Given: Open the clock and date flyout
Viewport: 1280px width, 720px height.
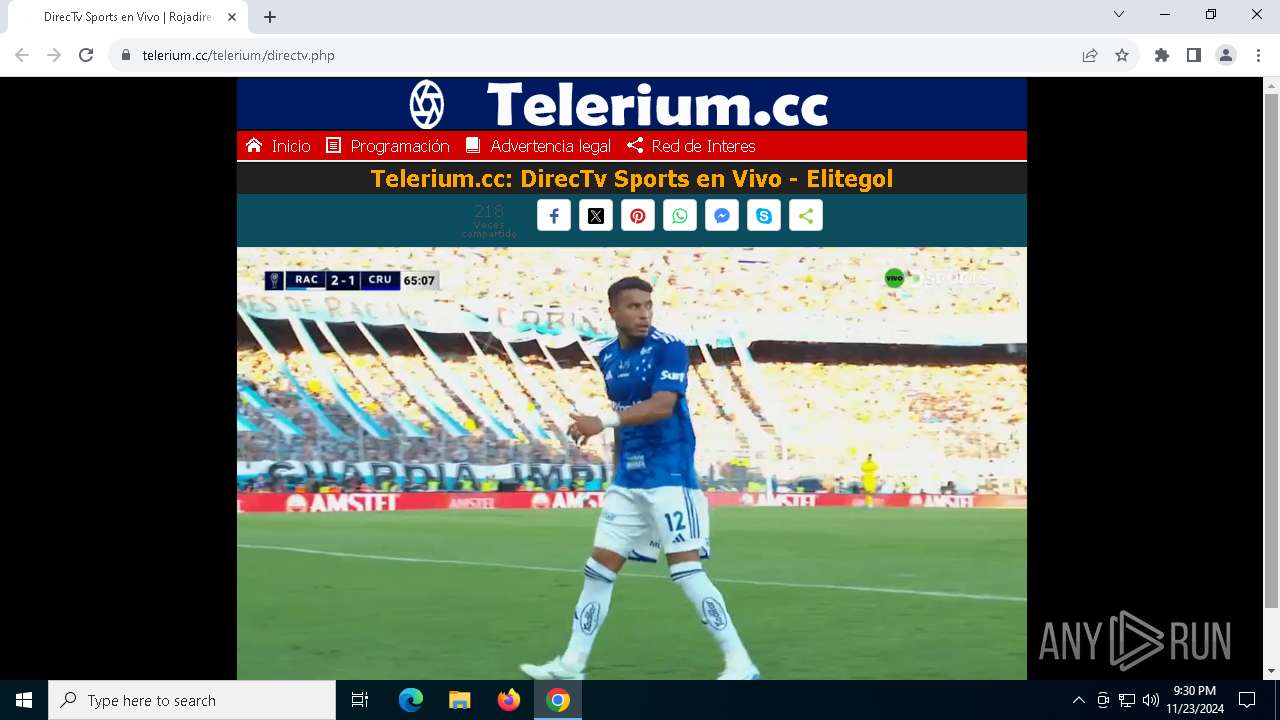Looking at the screenshot, I should tap(1195, 700).
